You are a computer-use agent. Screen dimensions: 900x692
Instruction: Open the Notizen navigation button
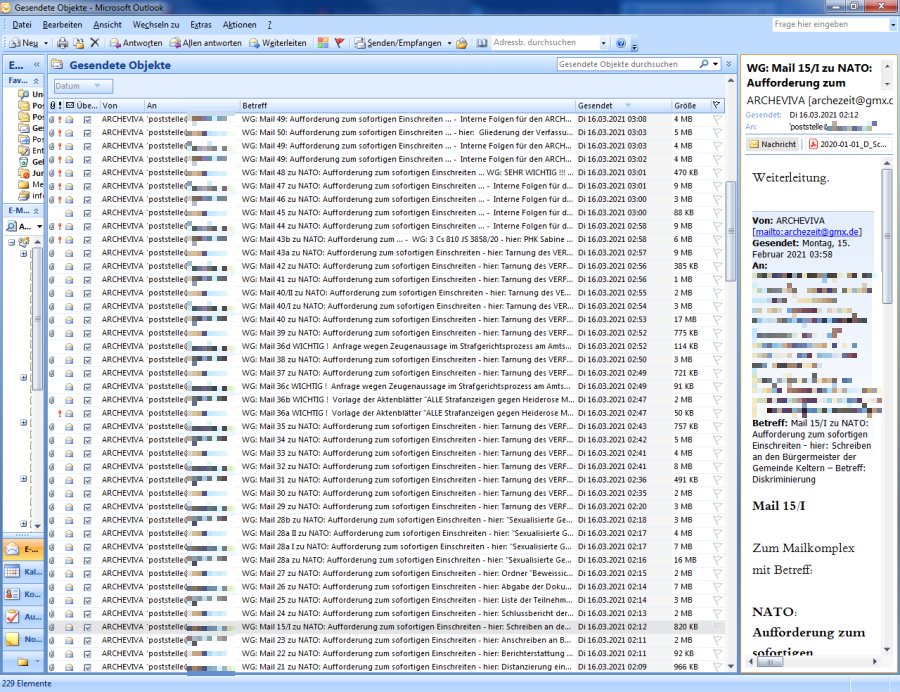click(x=22, y=639)
